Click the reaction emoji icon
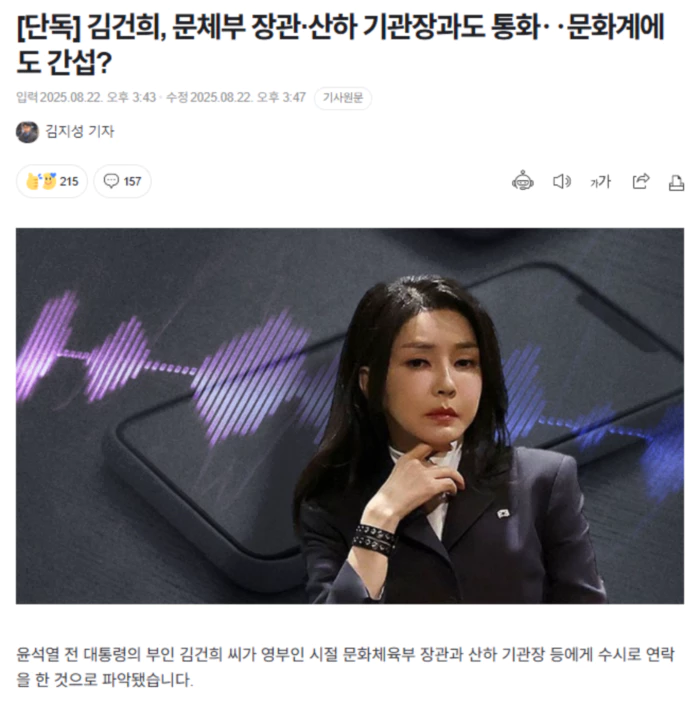 pos(41,181)
